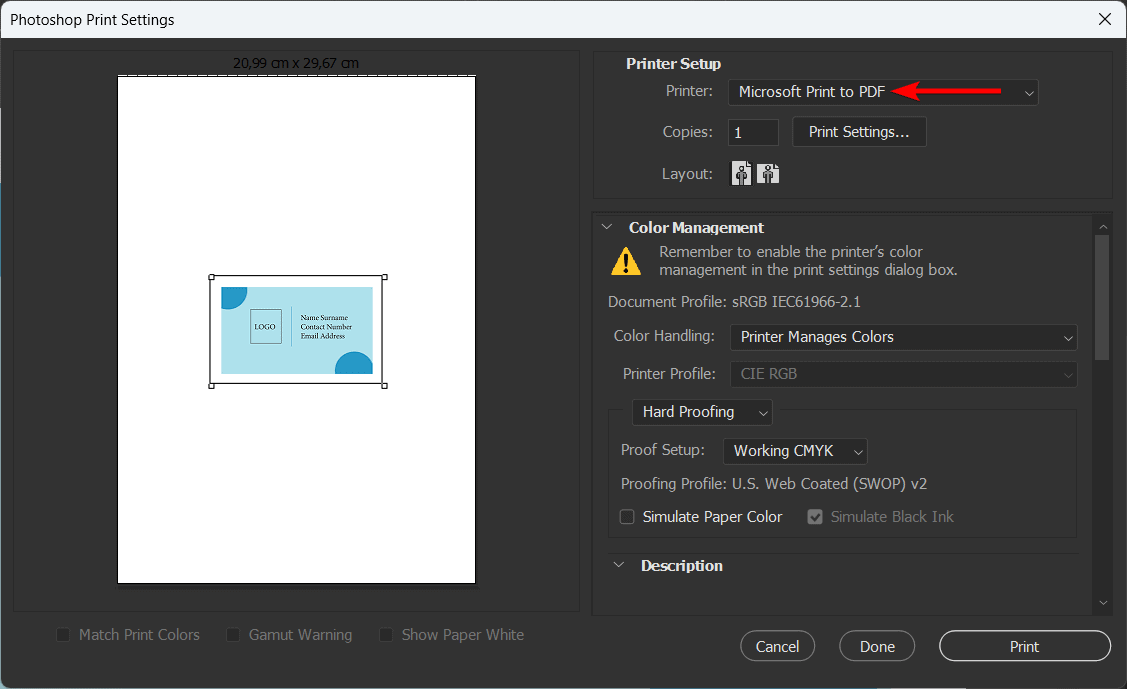
Task: Click the settings panel vertical scrollbar thumb
Action: pyautogui.click(x=1102, y=297)
